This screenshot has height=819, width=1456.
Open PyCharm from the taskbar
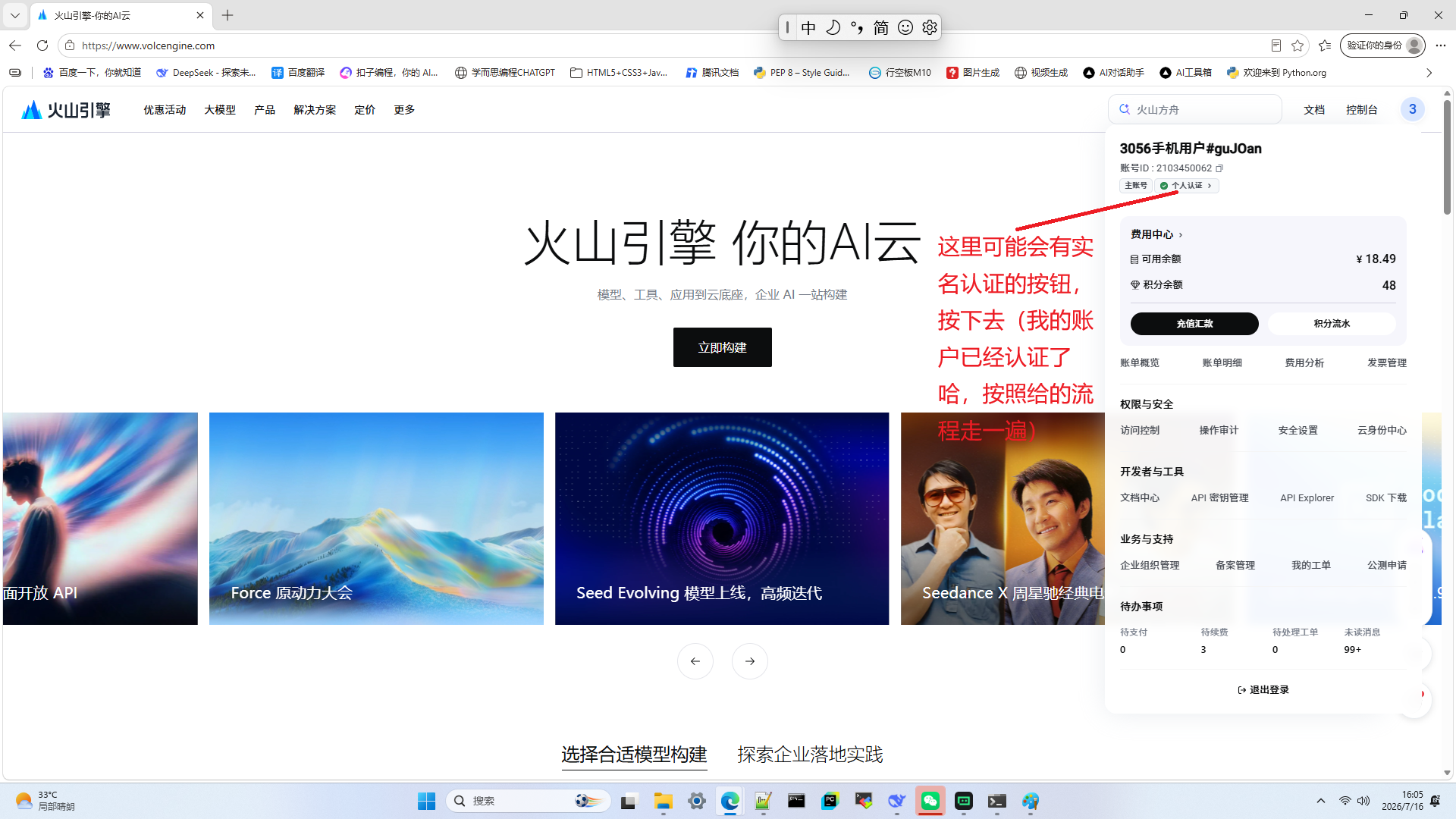coord(830,801)
